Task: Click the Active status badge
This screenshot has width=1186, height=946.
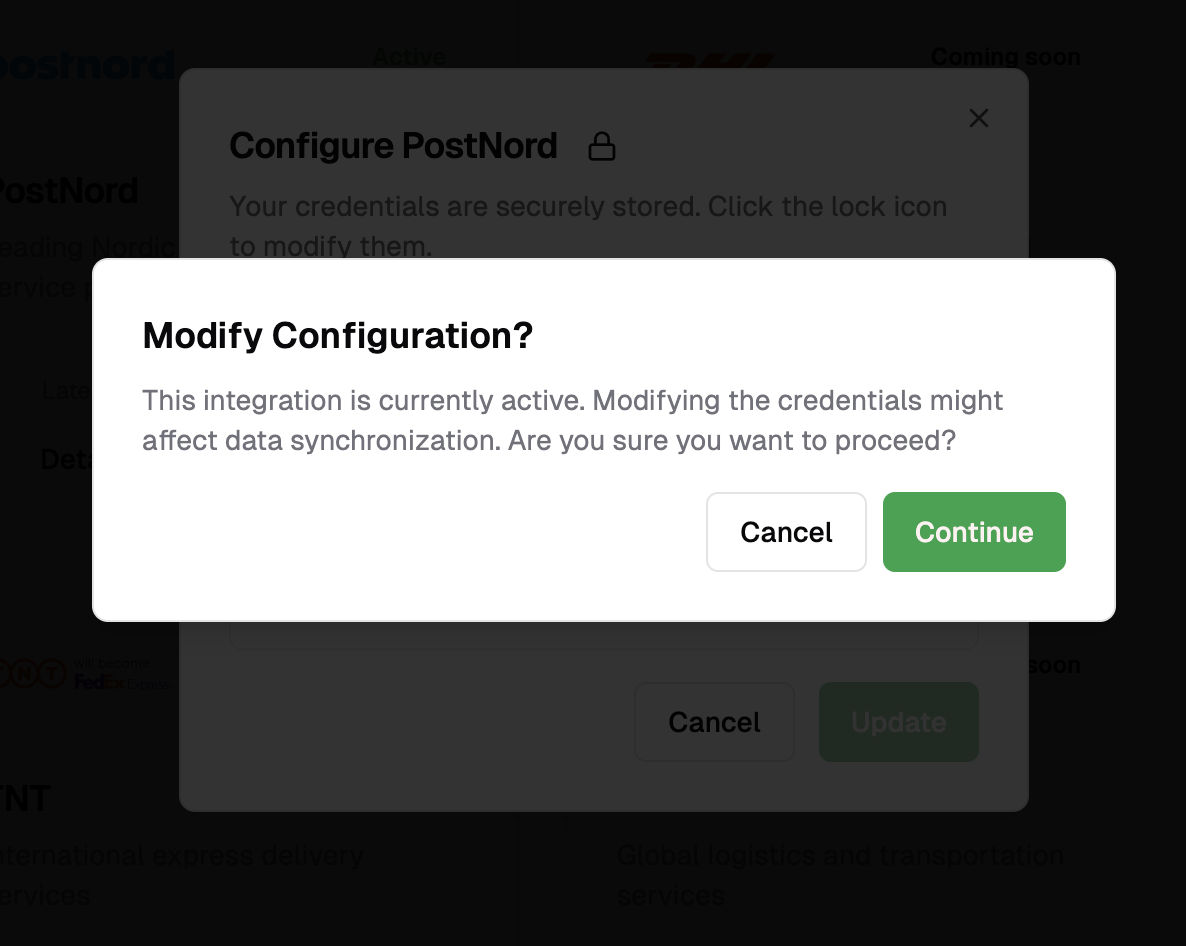Action: [x=409, y=57]
